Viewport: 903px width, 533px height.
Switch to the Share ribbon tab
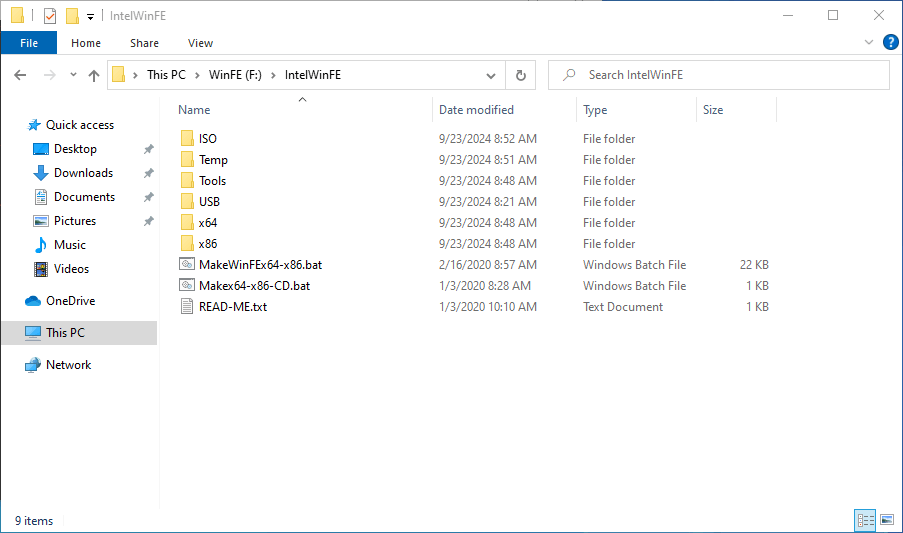(144, 43)
